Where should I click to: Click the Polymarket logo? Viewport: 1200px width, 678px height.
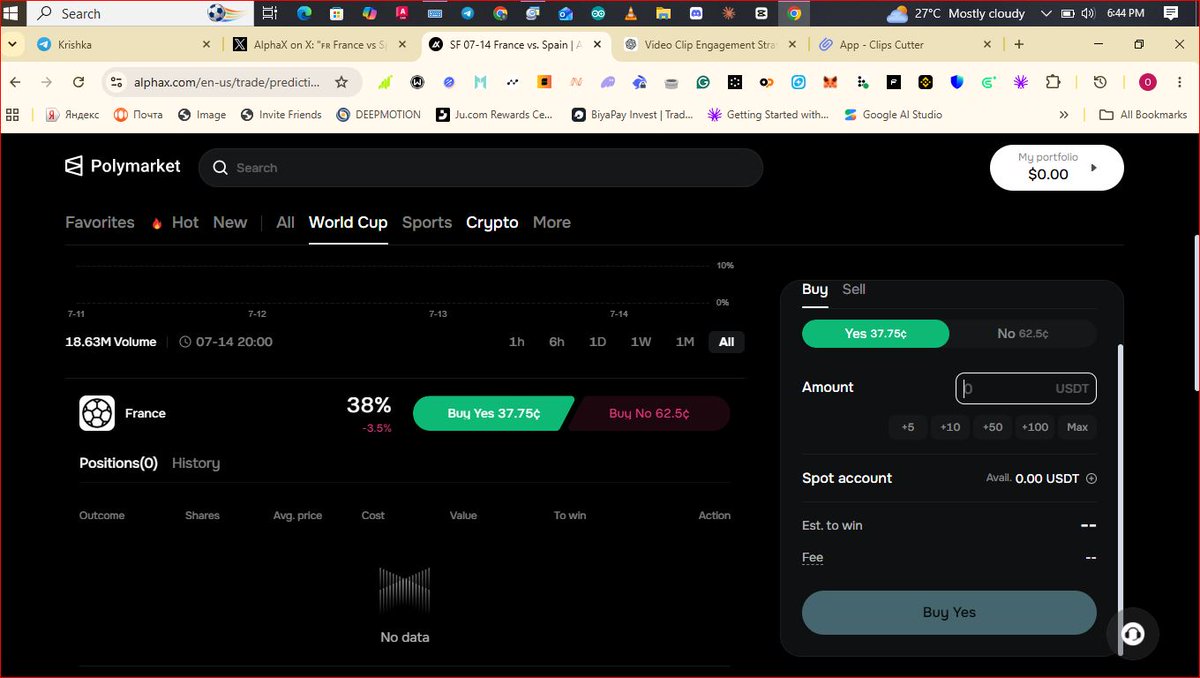point(123,166)
